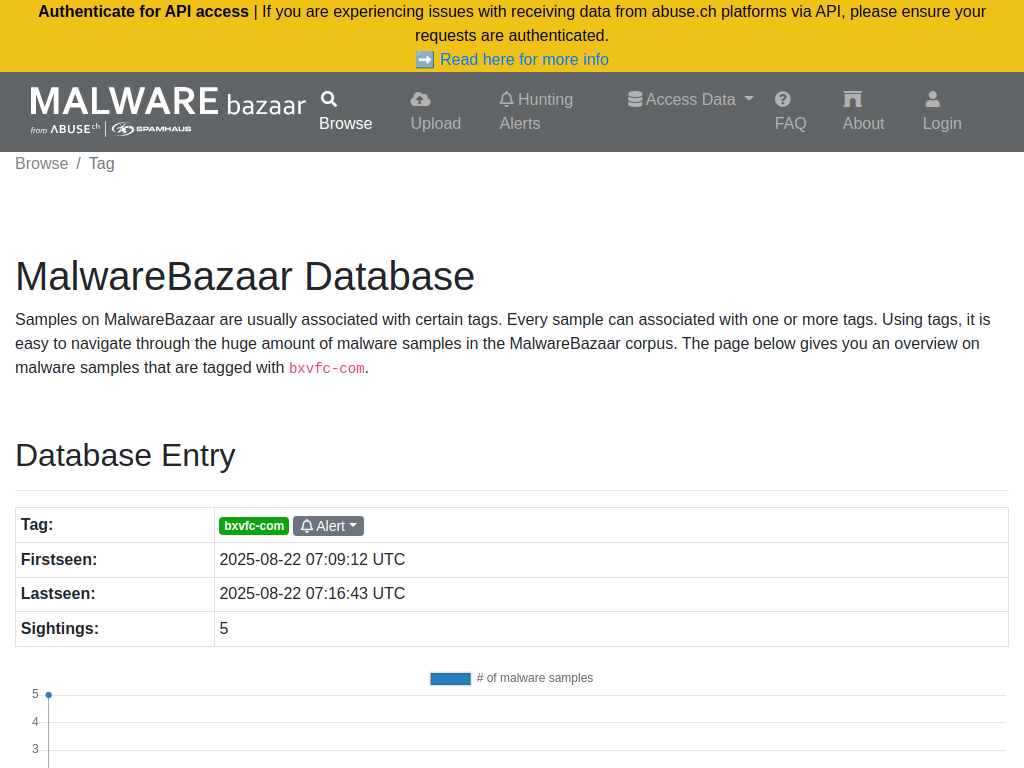Click the 'Database Entry' heading
1024x768 pixels.
click(x=125, y=455)
